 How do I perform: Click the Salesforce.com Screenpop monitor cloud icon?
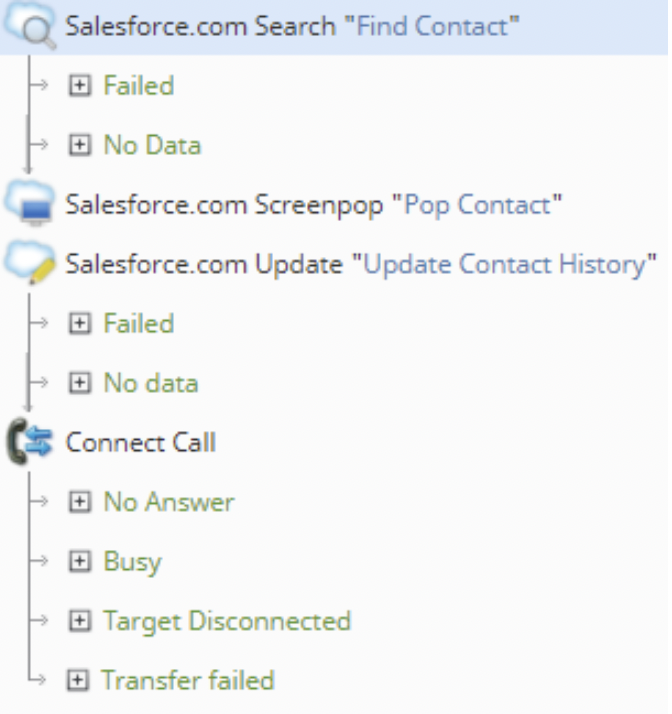30,203
